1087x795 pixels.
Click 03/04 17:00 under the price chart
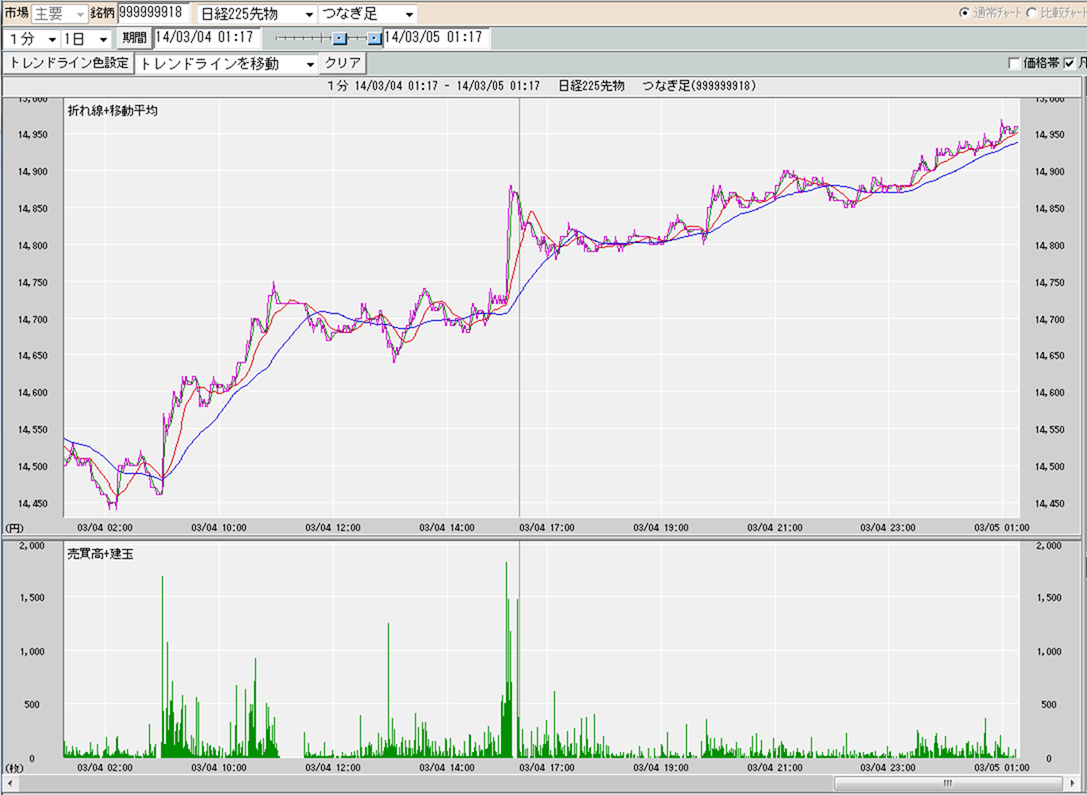pos(547,527)
